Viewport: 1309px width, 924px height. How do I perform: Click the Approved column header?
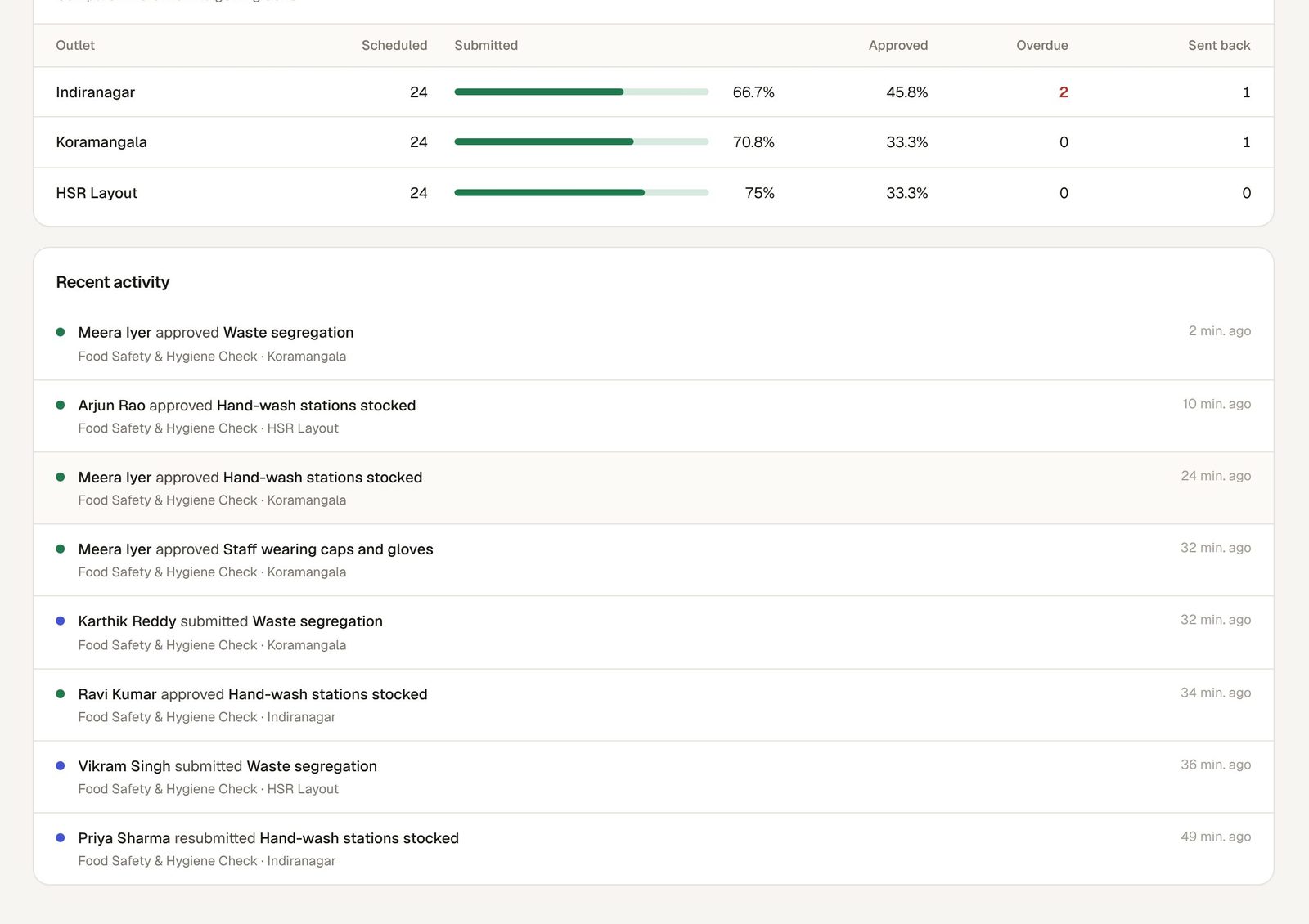coord(898,46)
